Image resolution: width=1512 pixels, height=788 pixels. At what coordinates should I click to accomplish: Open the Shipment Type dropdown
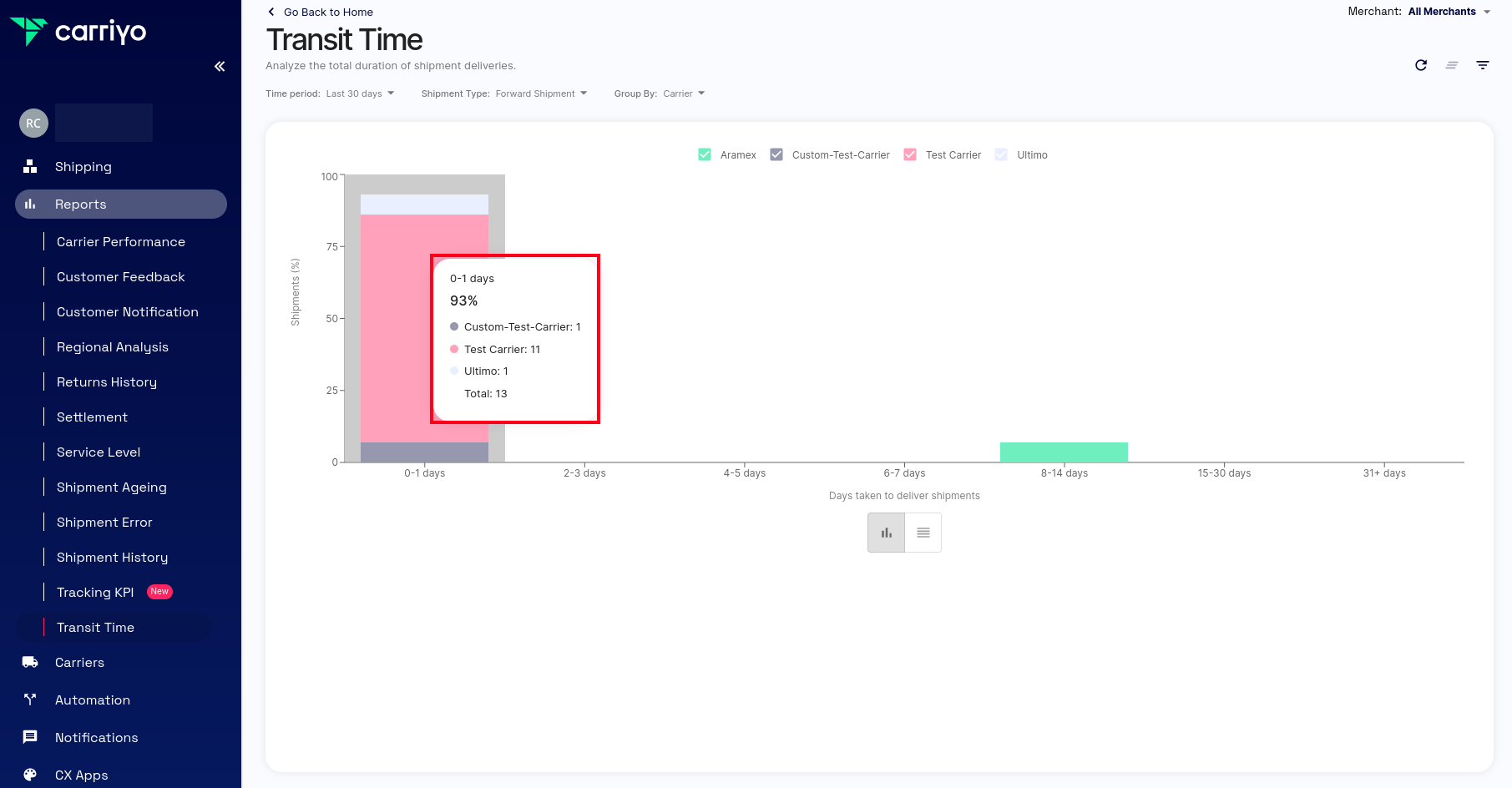click(540, 93)
